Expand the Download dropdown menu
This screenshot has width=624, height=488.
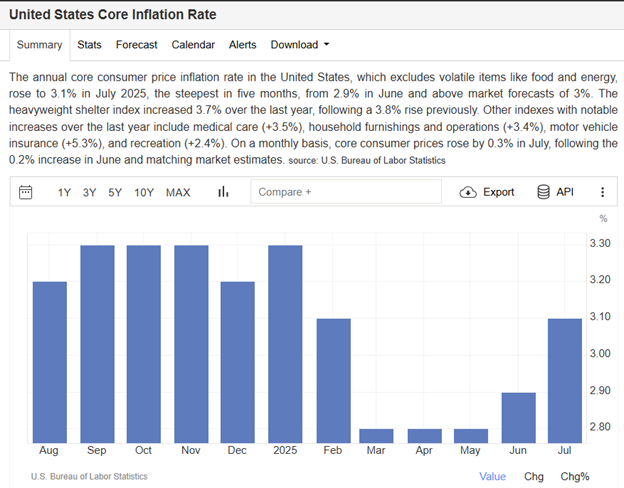point(300,45)
